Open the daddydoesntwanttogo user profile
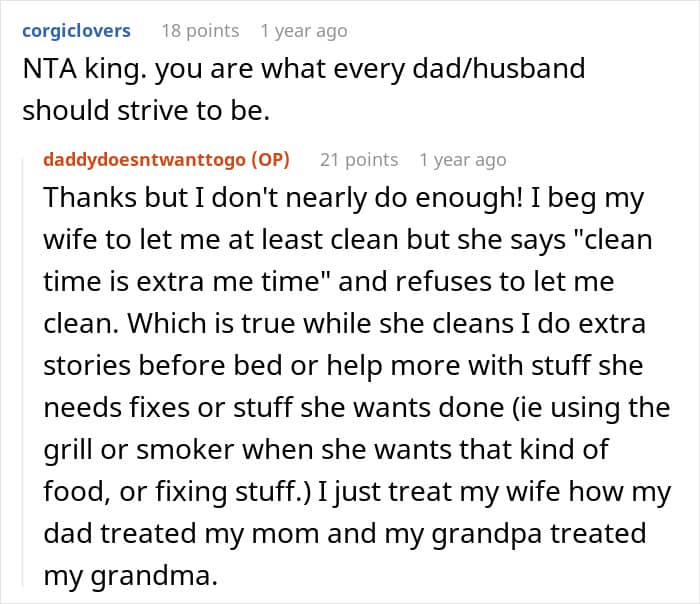700x604 pixels. tap(145, 159)
